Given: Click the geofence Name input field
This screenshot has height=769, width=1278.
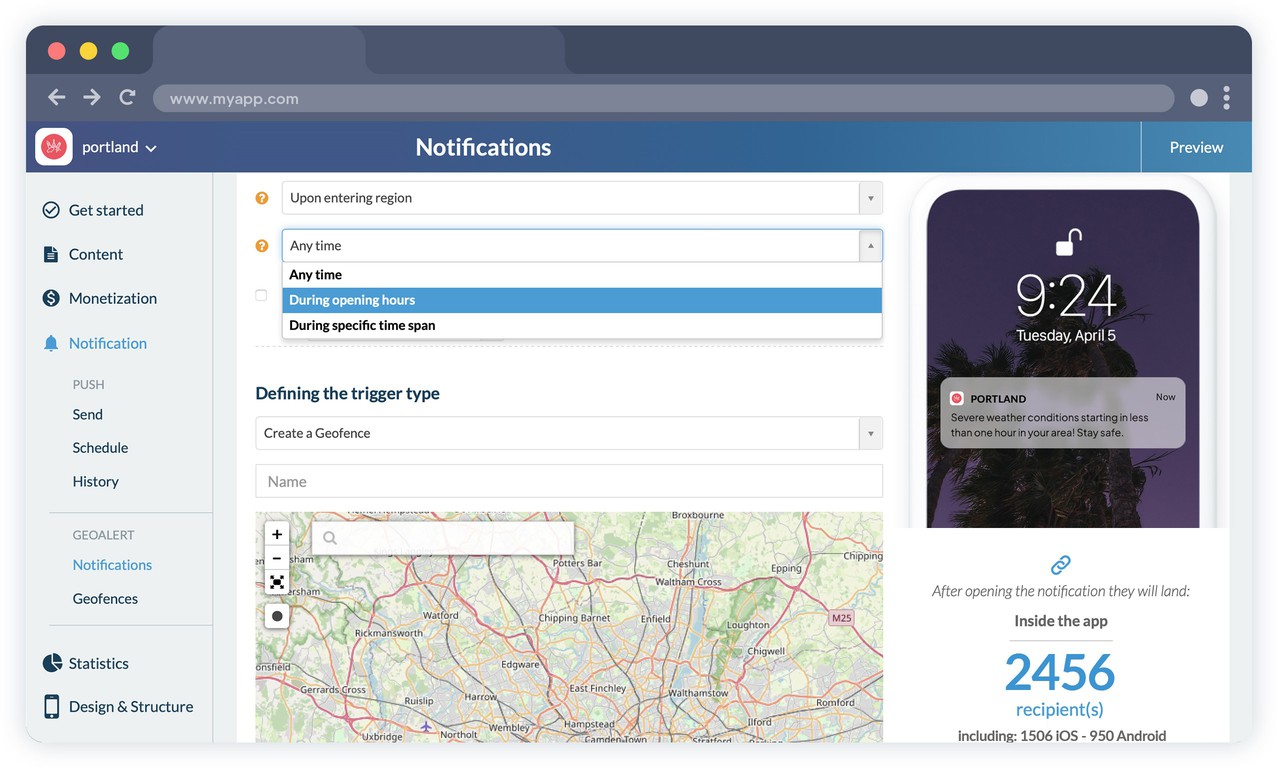Looking at the screenshot, I should click(569, 481).
